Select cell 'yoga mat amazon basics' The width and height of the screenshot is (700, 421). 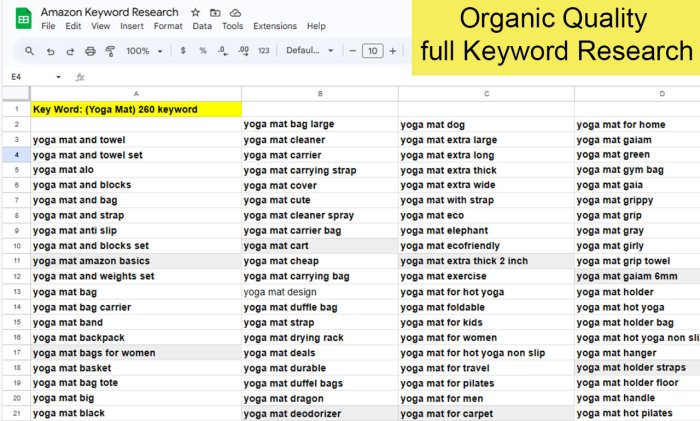136,261
